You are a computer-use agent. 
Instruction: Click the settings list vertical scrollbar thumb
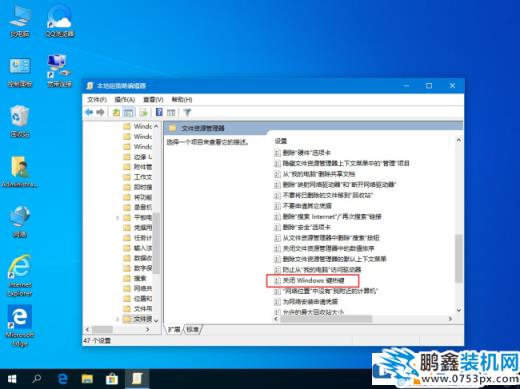click(x=459, y=258)
